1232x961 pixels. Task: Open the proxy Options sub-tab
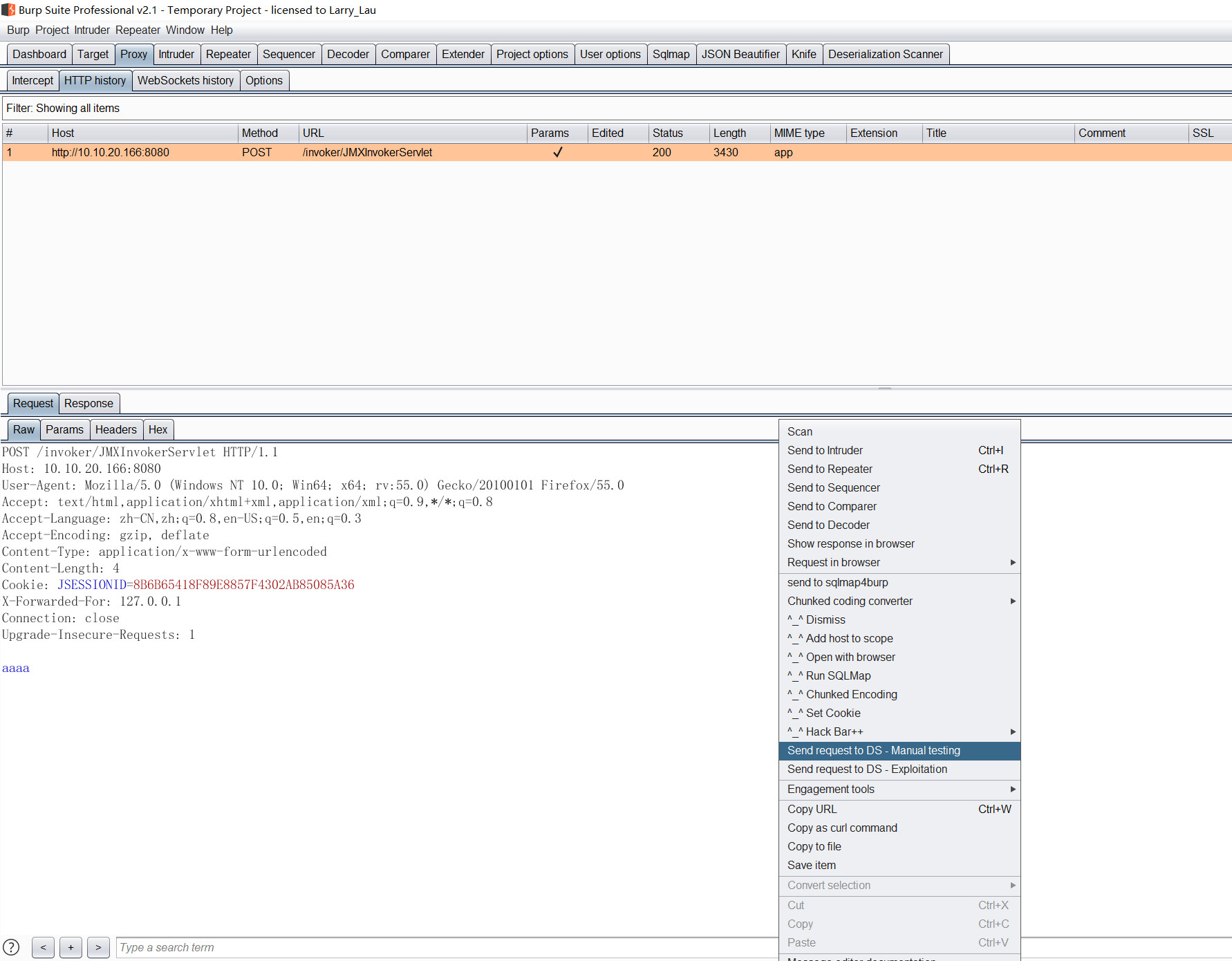pyautogui.click(x=264, y=80)
